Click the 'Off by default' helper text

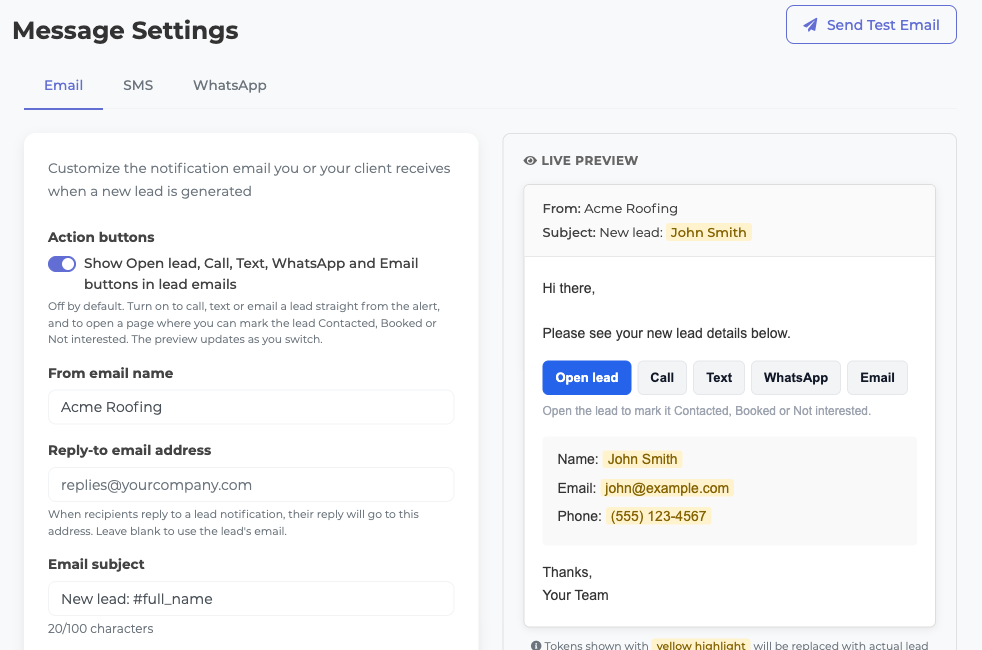pyautogui.click(x=244, y=322)
